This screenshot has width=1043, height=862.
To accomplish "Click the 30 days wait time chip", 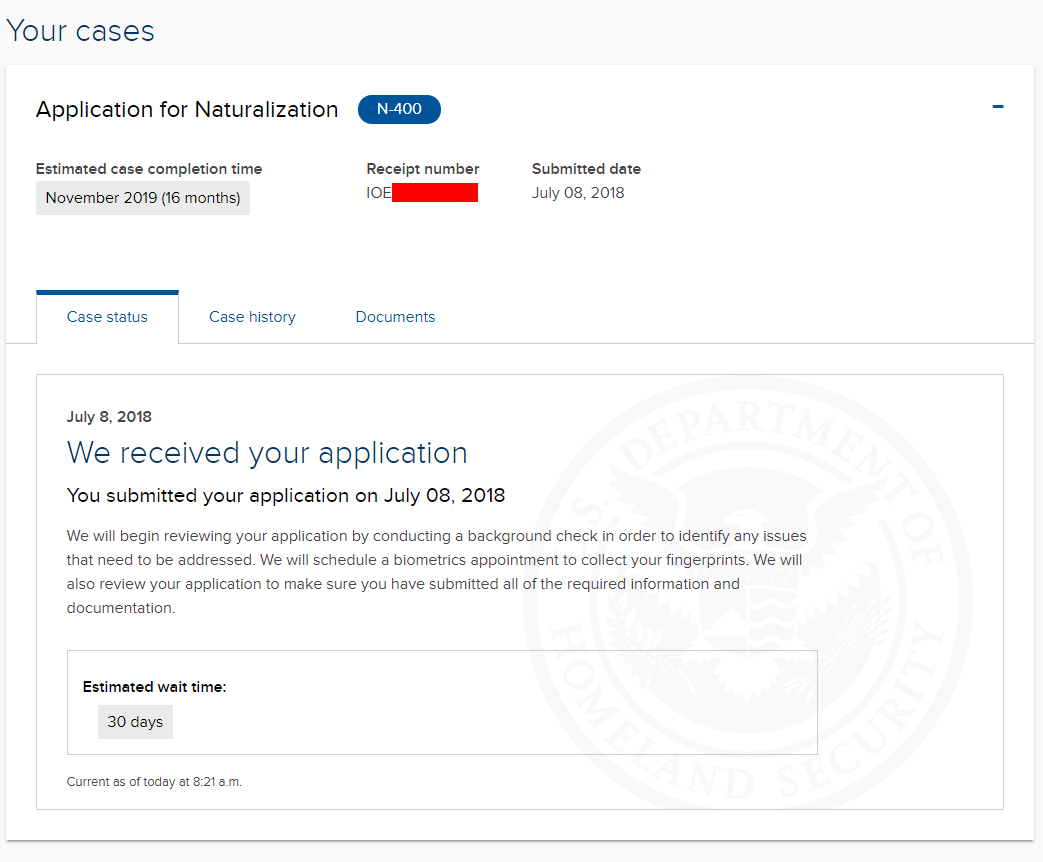I will point(135,722).
